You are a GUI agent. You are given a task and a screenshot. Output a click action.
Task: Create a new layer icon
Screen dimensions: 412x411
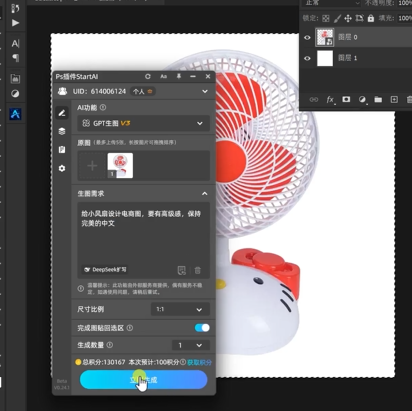[x=394, y=99]
